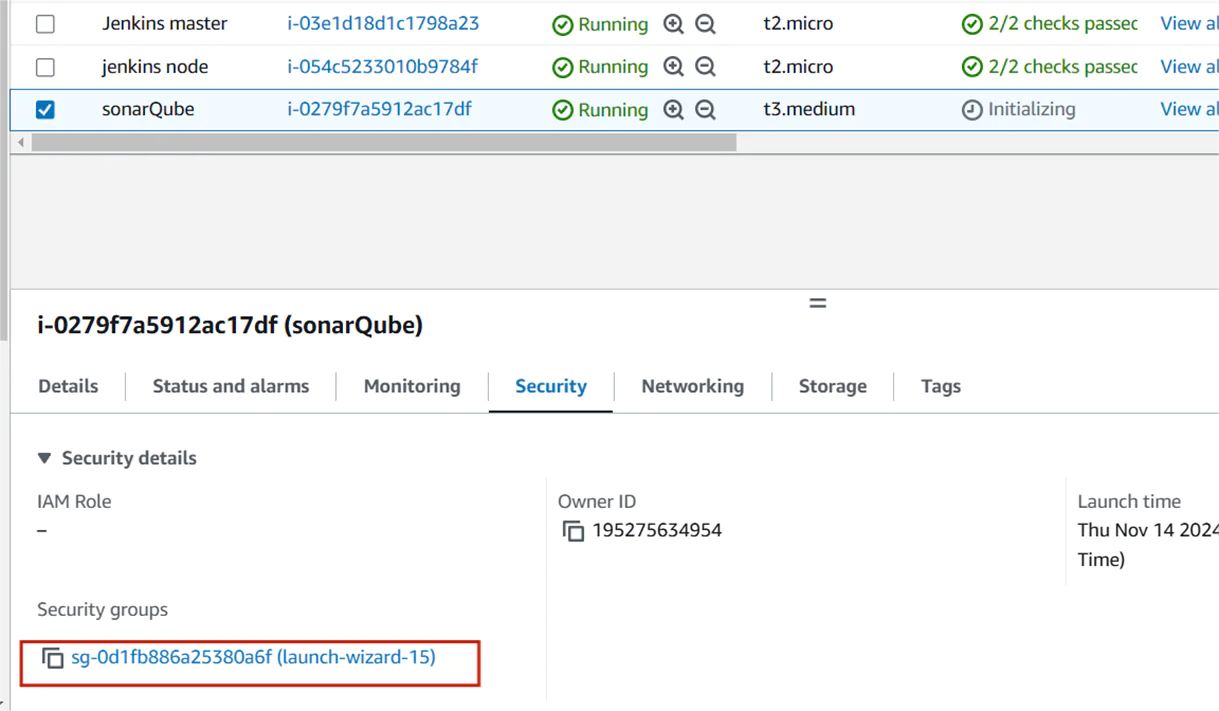Click the scrollbar left arrow
The width and height of the screenshot is (1219, 711).
point(21,143)
